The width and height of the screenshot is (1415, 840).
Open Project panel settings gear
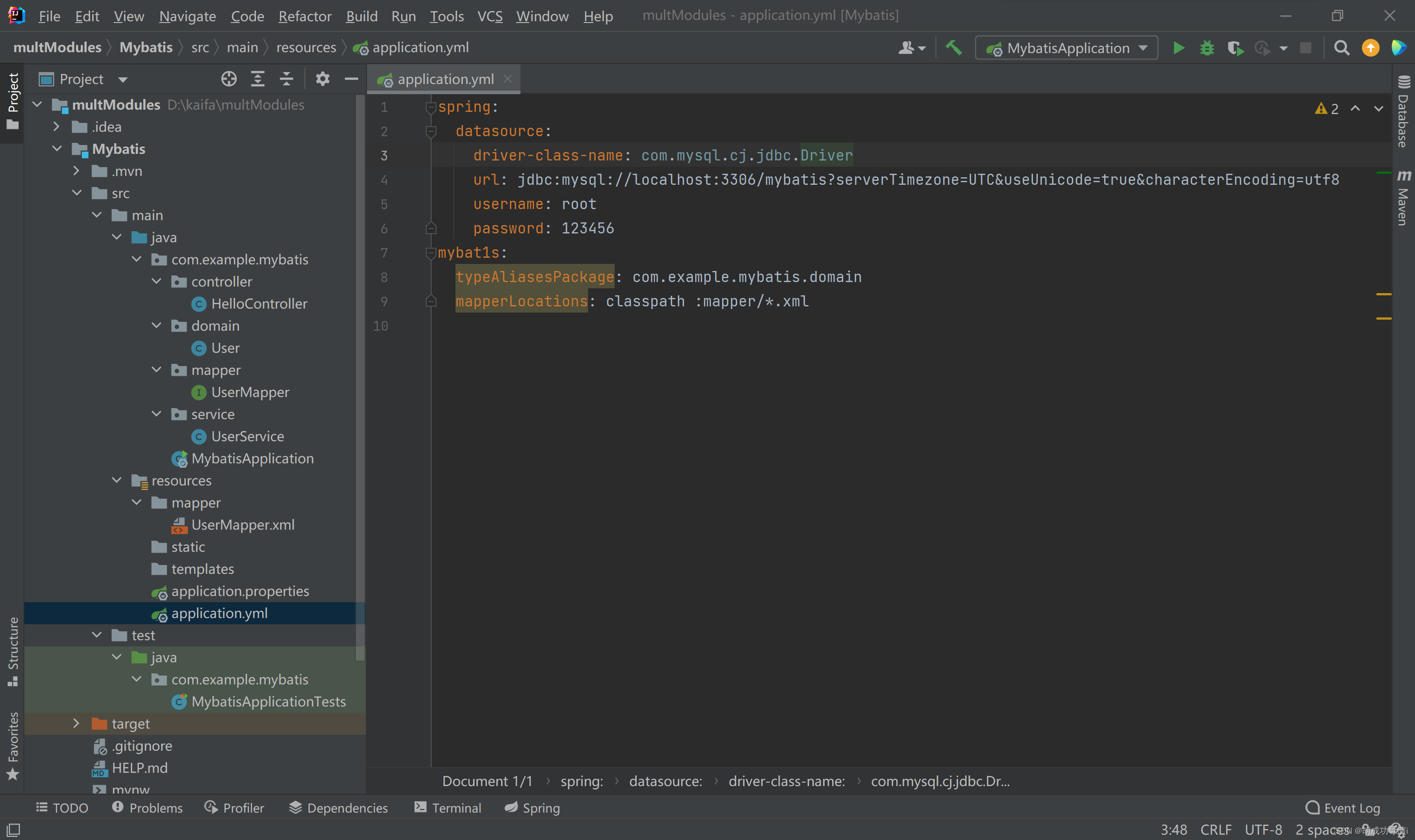(323, 79)
